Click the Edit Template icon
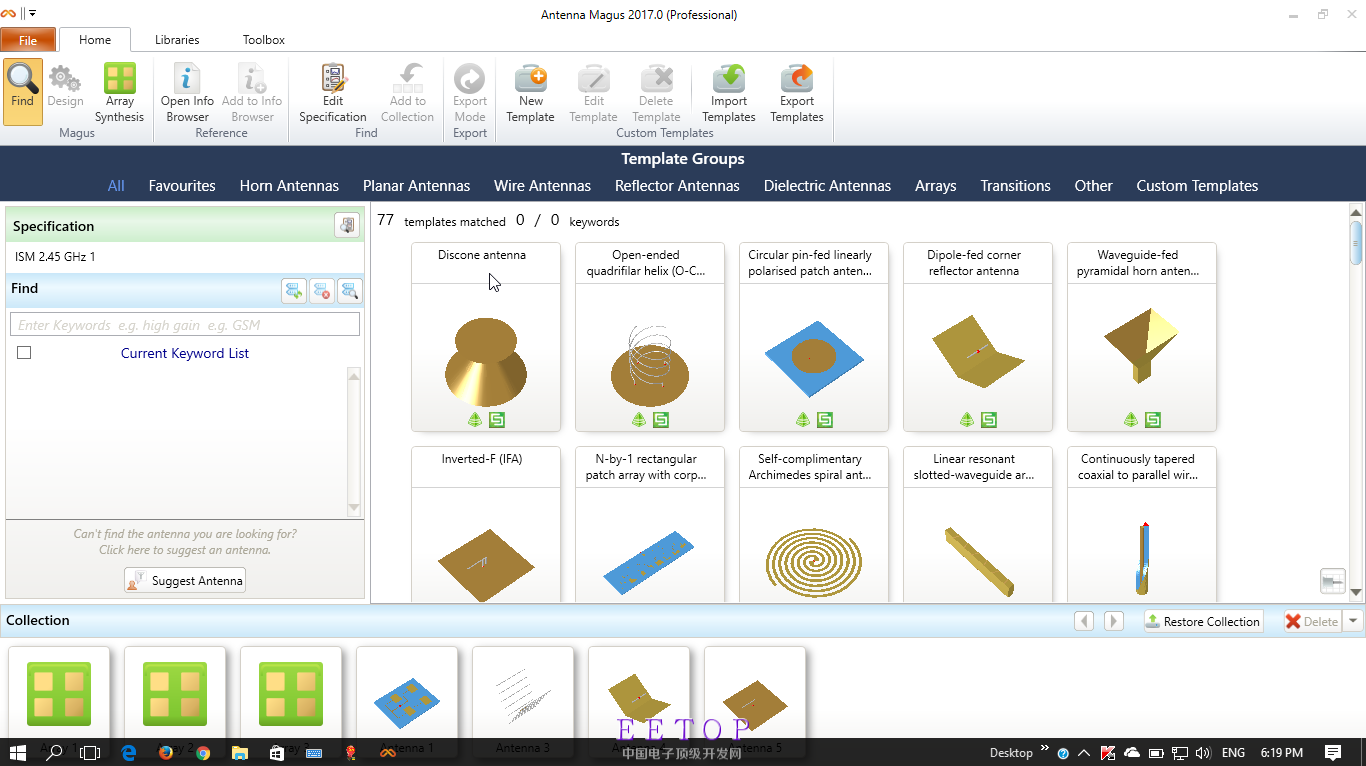The image size is (1366, 766). [594, 78]
